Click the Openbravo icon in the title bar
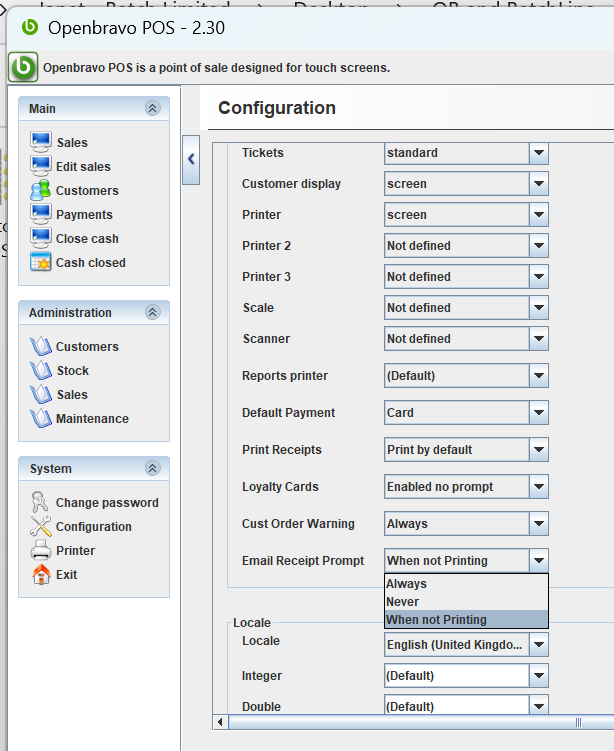The width and height of the screenshot is (614, 751). pyautogui.click(x=30, y=27)
